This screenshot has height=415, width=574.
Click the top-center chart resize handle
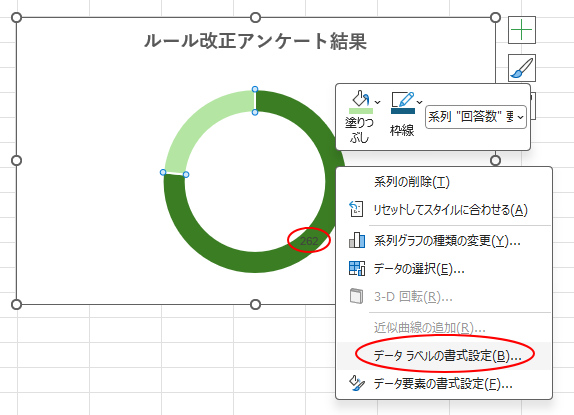pos(255,17)
